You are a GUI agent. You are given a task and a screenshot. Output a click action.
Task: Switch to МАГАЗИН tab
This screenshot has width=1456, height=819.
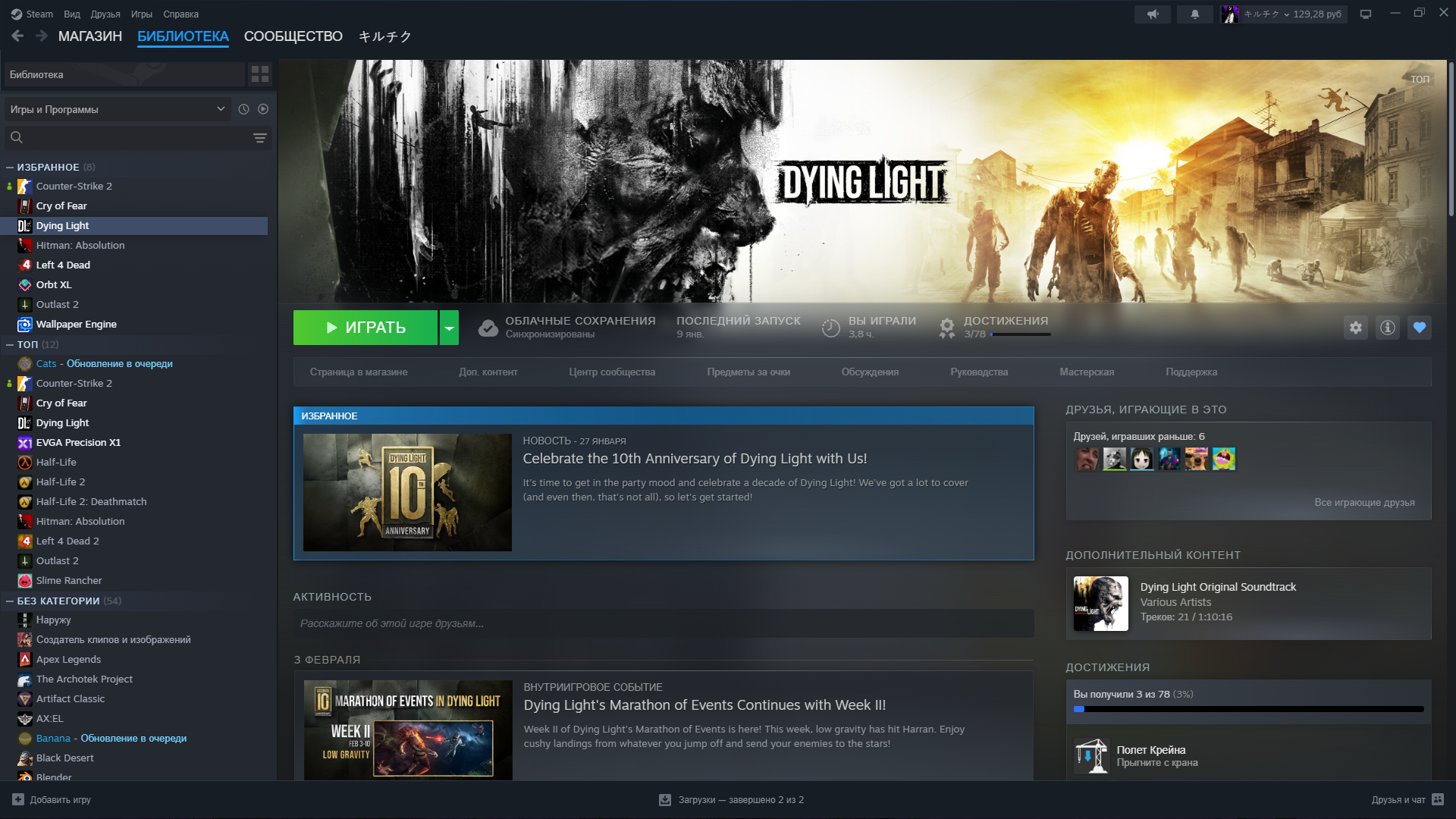(90, 36)
